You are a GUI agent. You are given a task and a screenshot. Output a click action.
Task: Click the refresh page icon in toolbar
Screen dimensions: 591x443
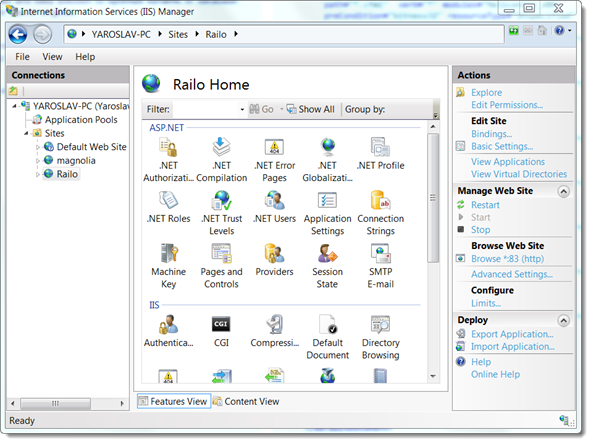click(x=514, y=31)
